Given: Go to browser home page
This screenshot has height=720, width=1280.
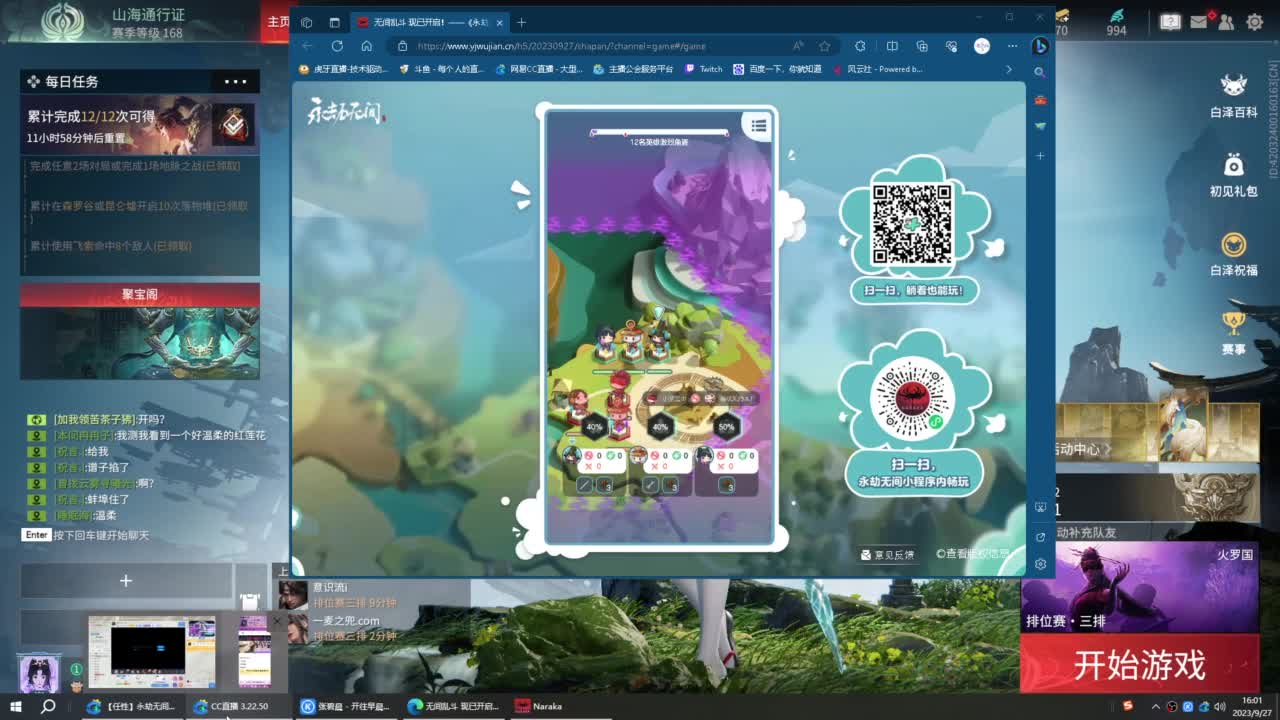Looking at the screenshot, I should pyautogui.click(x=367, y=46).
